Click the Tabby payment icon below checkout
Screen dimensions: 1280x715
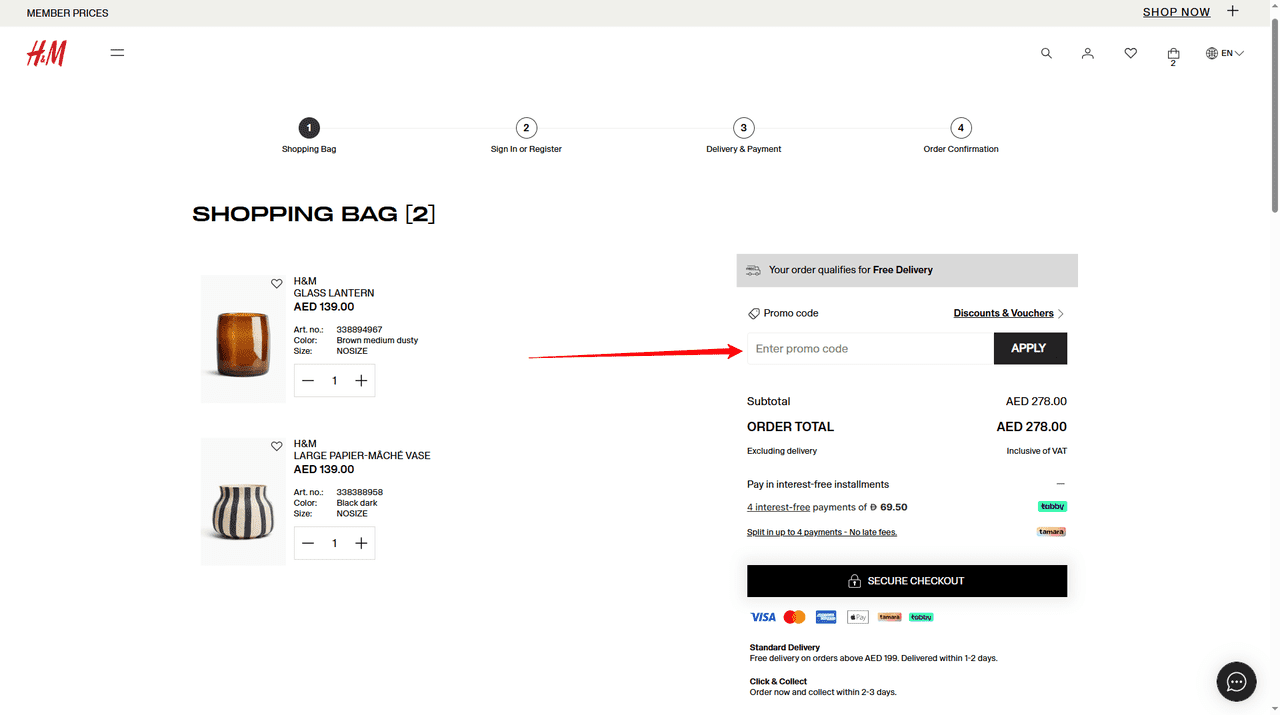[x=921, y=617]
